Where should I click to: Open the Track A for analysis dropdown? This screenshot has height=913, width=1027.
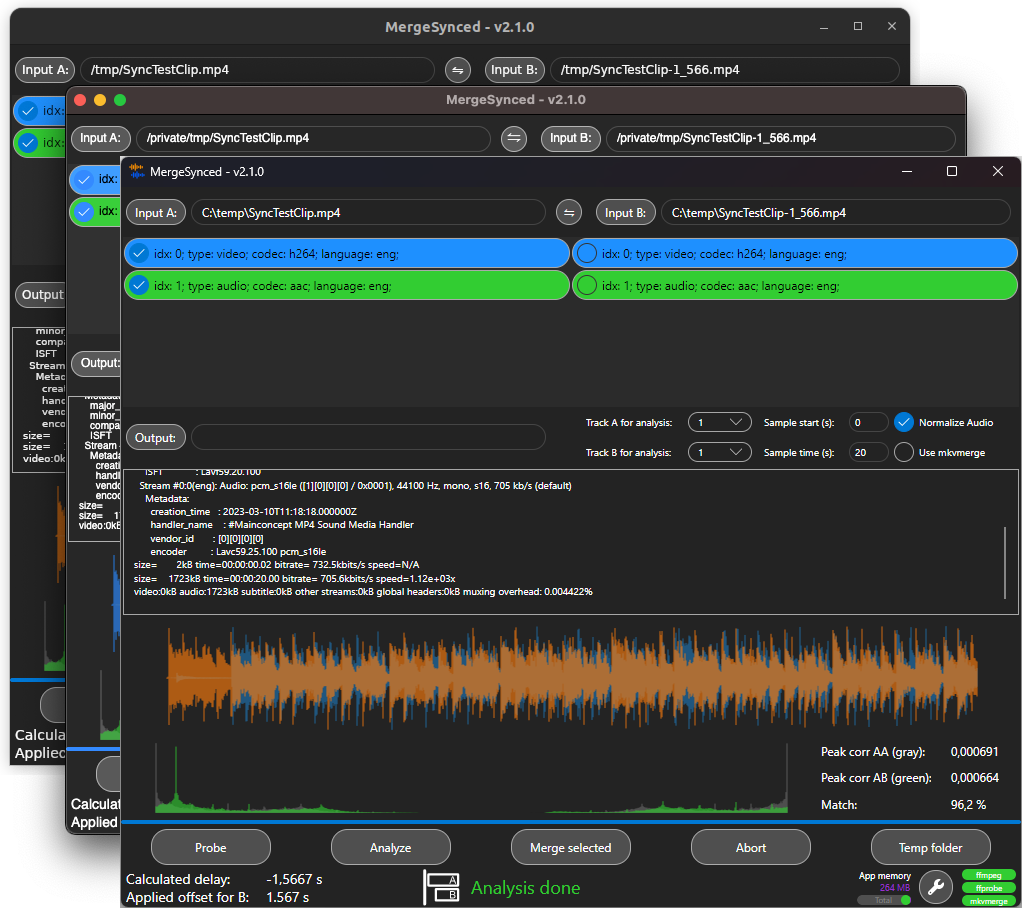[720, 422]
